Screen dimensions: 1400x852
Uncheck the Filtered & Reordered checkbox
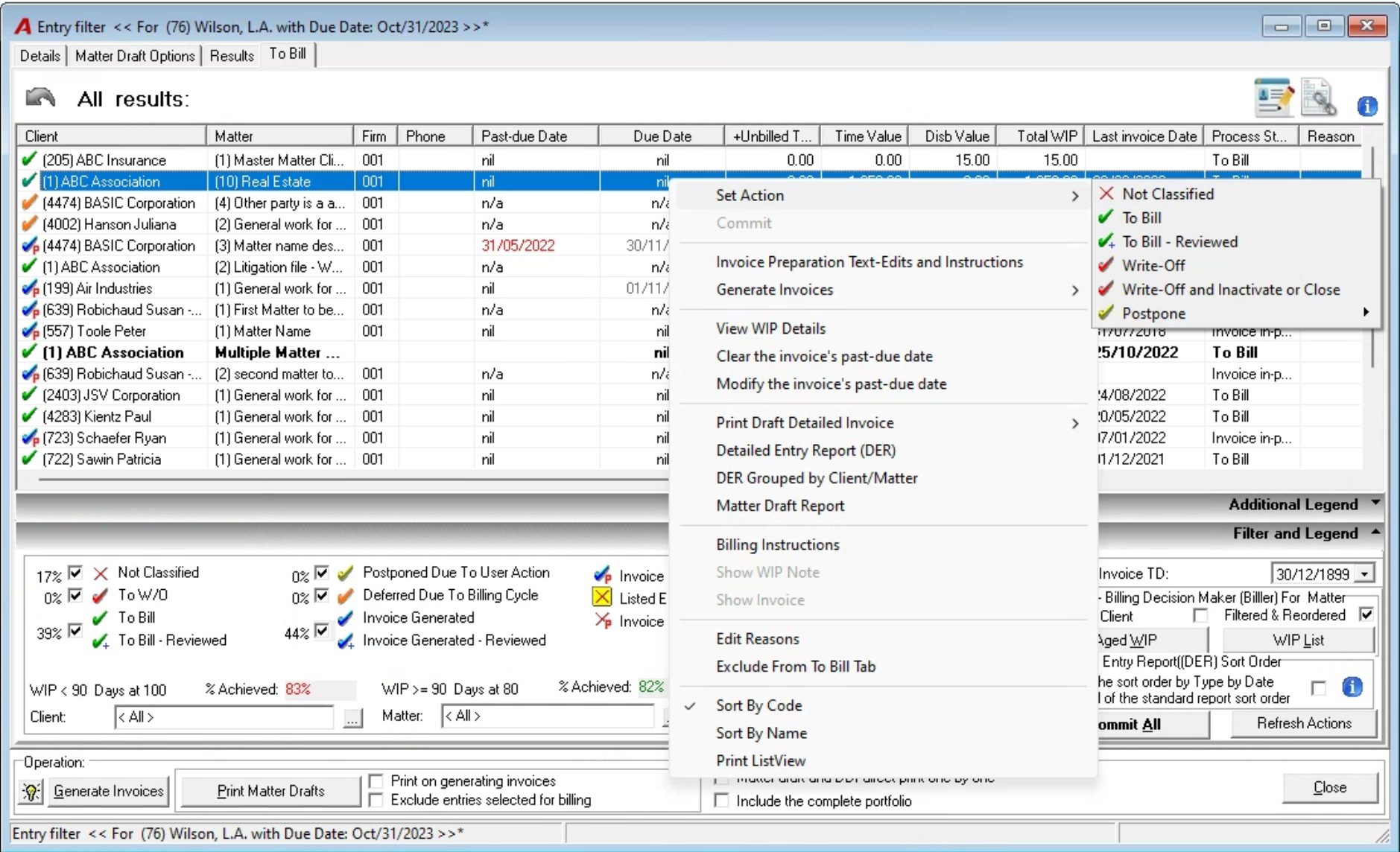tap(1366, 615)
